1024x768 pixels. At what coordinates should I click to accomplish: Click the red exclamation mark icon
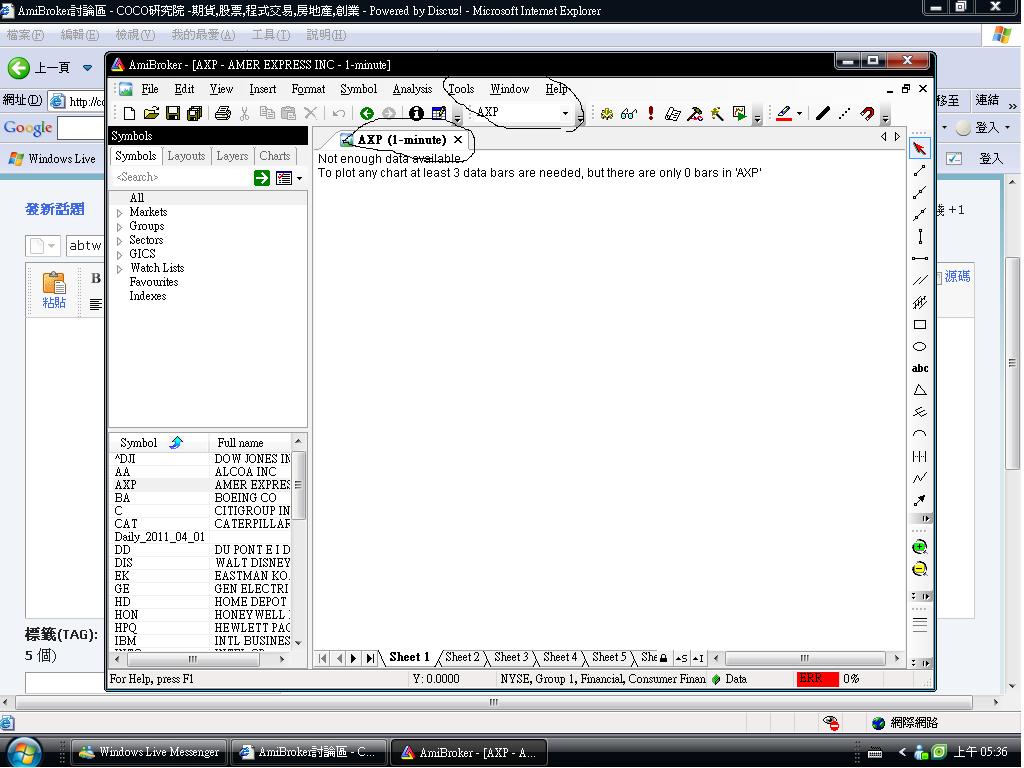[x=650, y=114]
